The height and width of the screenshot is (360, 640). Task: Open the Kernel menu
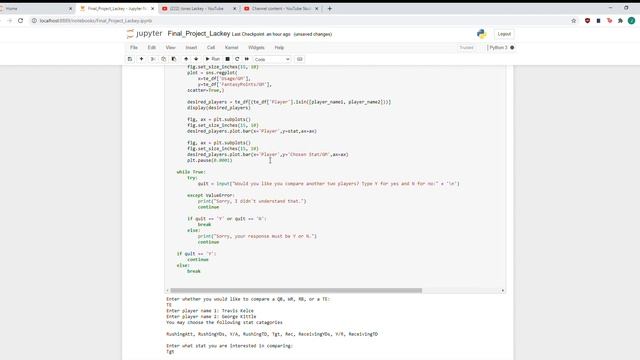point(231,48)
